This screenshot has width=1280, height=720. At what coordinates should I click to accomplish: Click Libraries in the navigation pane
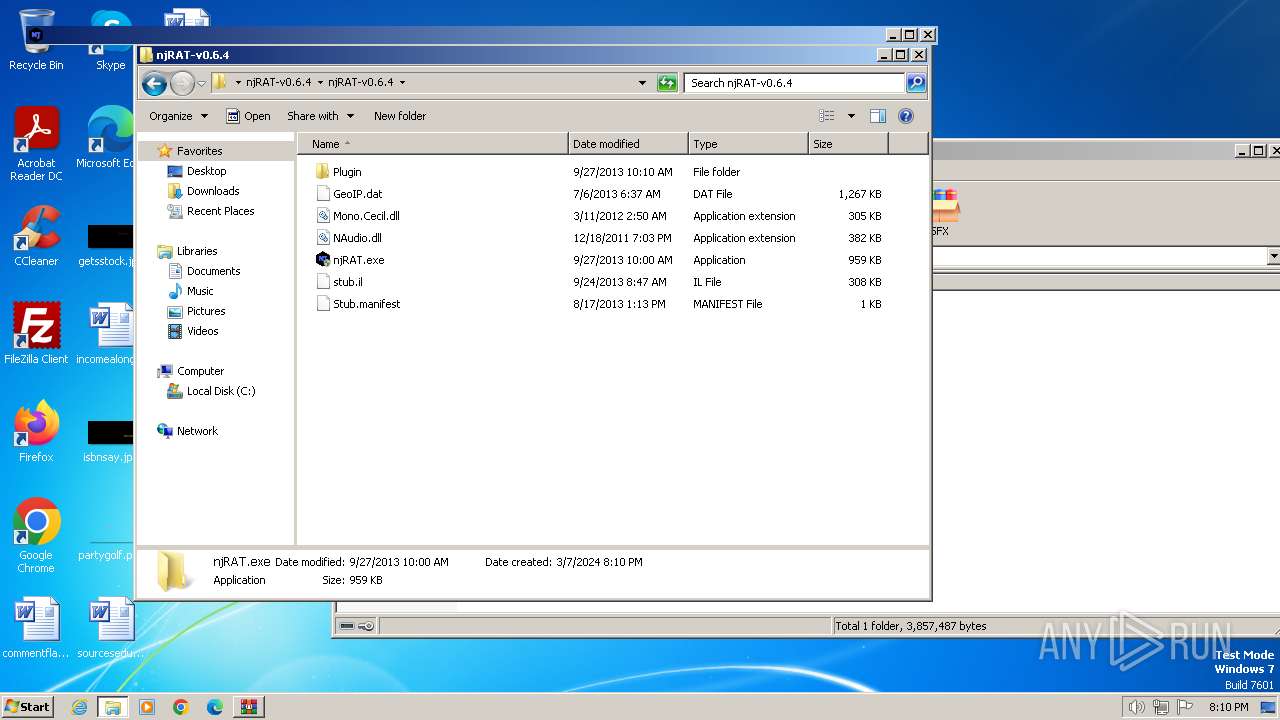(x=197, y=251)
